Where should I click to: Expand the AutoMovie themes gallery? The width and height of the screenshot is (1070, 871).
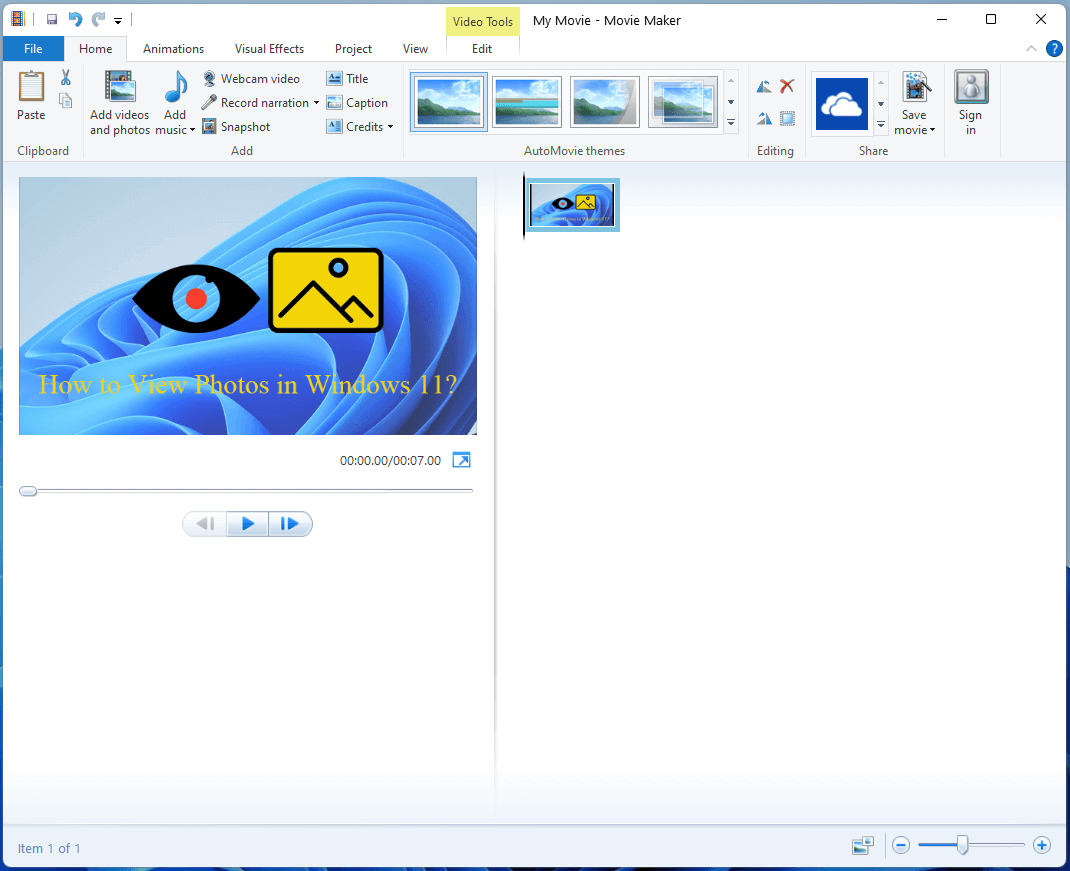tap(731, 123)
